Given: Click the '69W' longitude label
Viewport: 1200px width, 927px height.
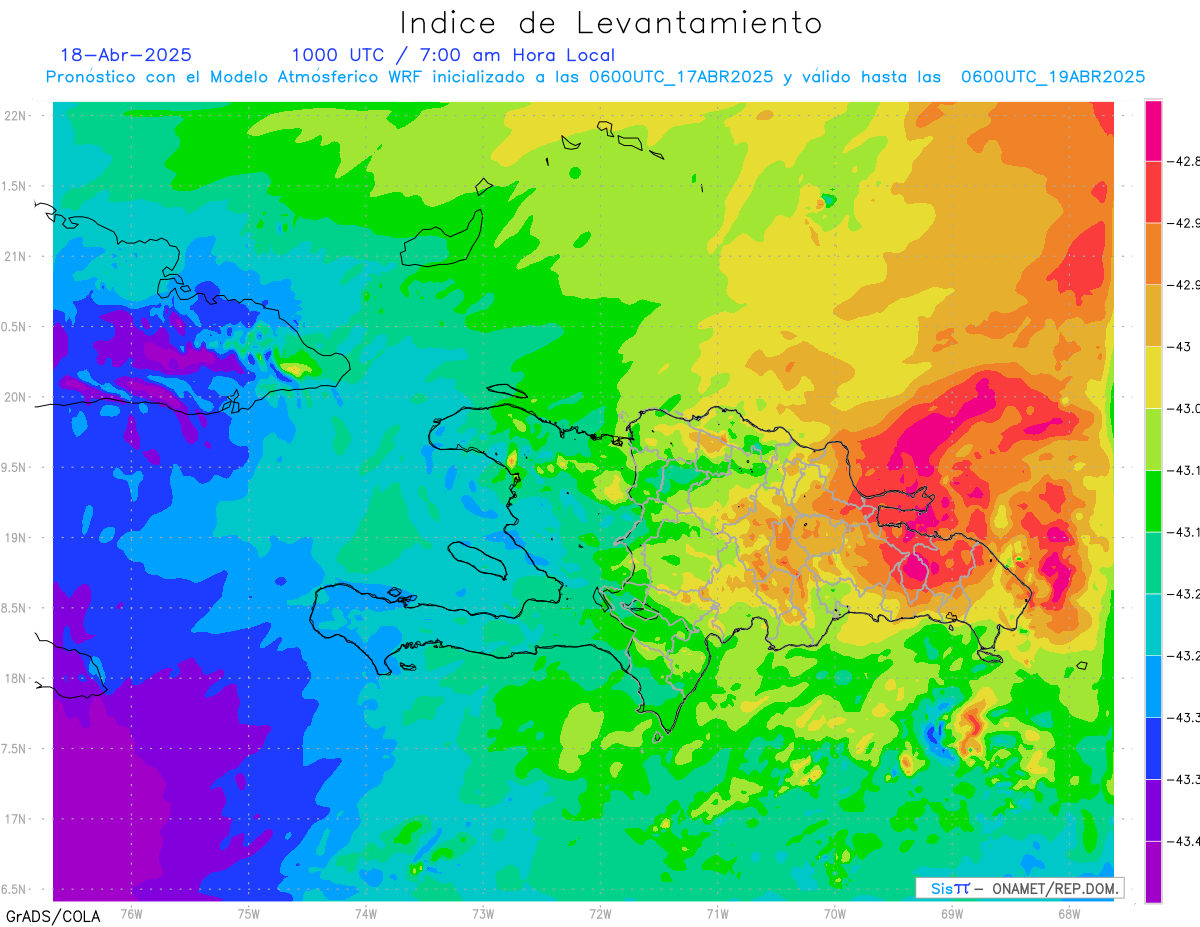Looking at the screenshot, I should pos(952,913).
